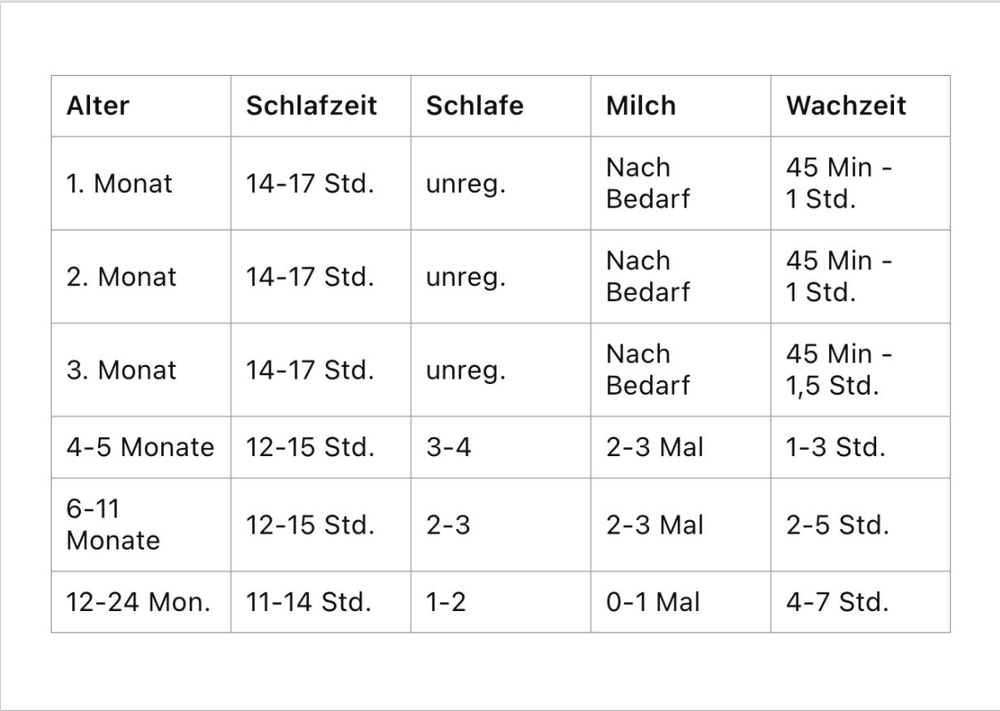Click the "12-24 Mon." cell
Screen dimensions: 1000x711
point(139,602)
